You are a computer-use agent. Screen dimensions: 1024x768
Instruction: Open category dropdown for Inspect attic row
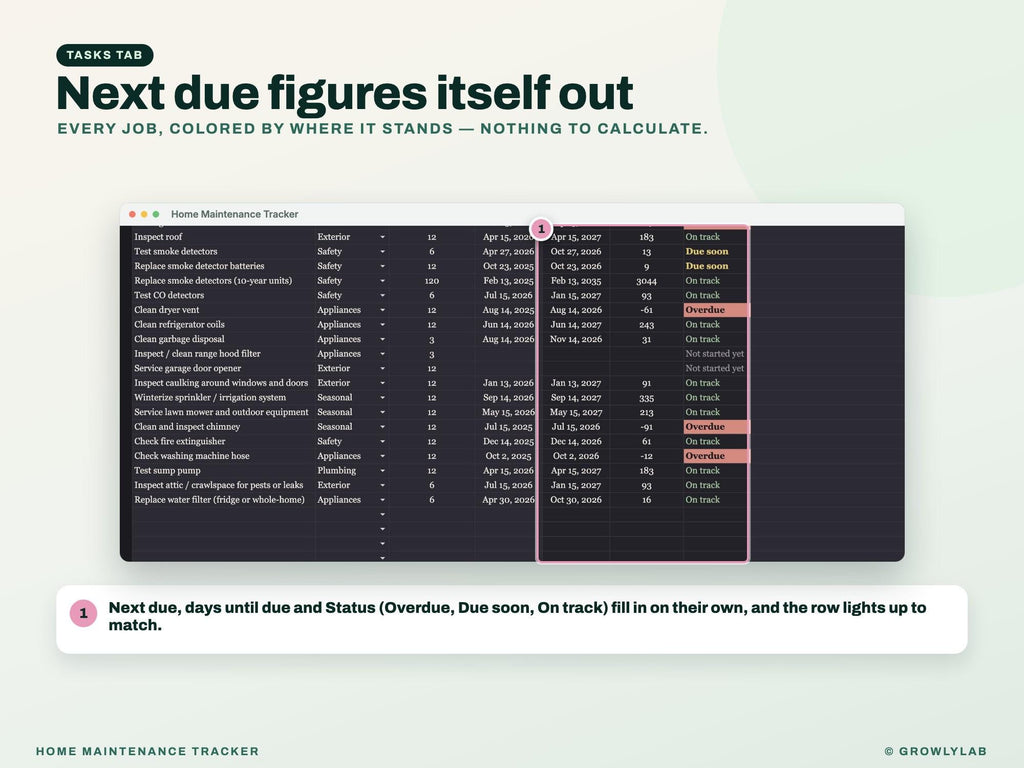[x=383, y=485]
